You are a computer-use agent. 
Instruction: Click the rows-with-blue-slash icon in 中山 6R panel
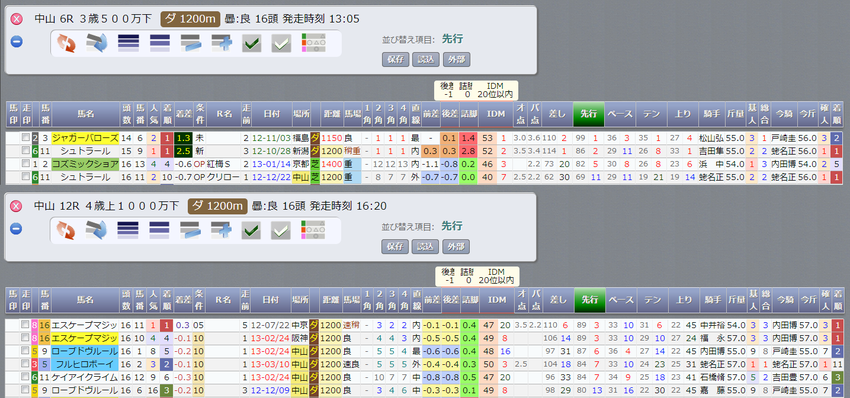click(x=190, y=43)
